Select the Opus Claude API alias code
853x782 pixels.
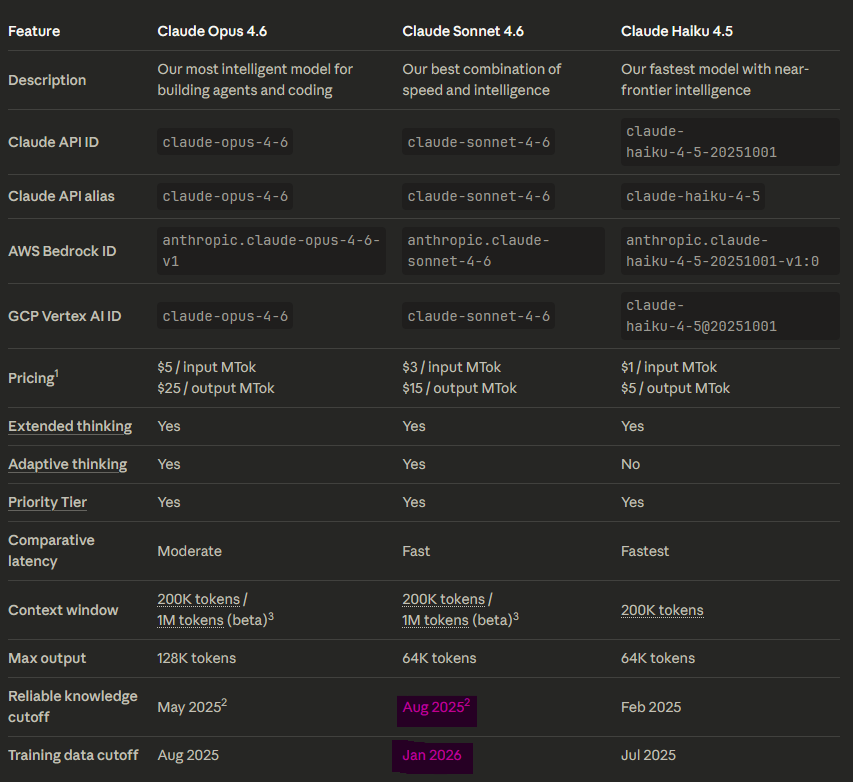(225, 196)
